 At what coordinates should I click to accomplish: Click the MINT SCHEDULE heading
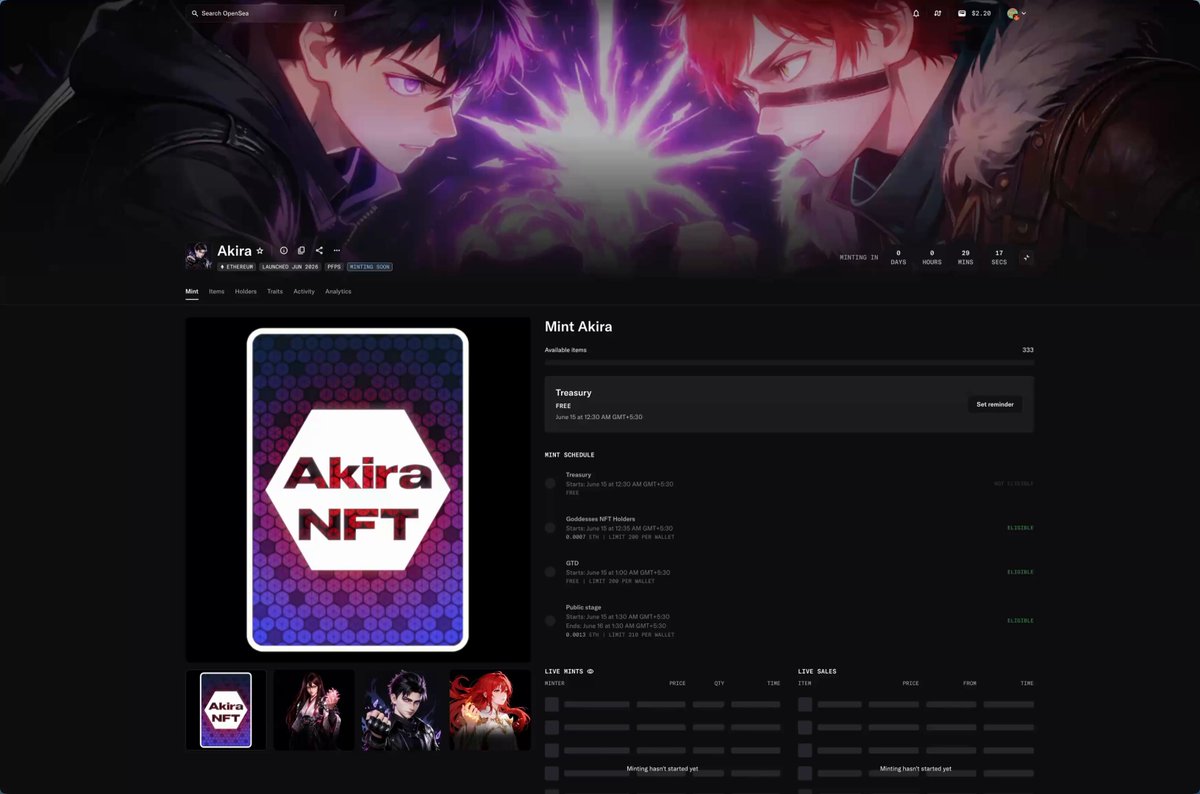[570, 455]
